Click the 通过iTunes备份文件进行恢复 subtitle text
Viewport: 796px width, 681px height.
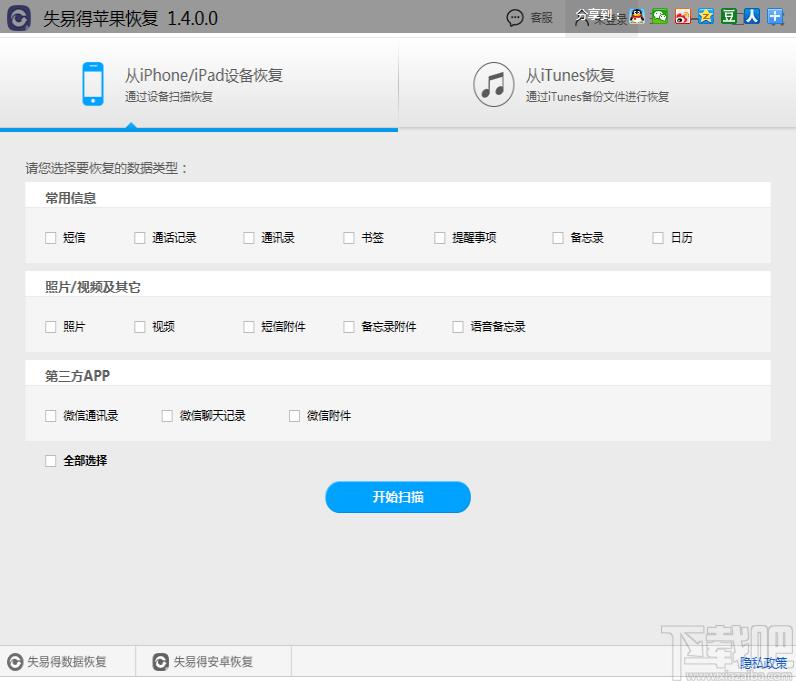pyautogui.click(x=597, y=96)
